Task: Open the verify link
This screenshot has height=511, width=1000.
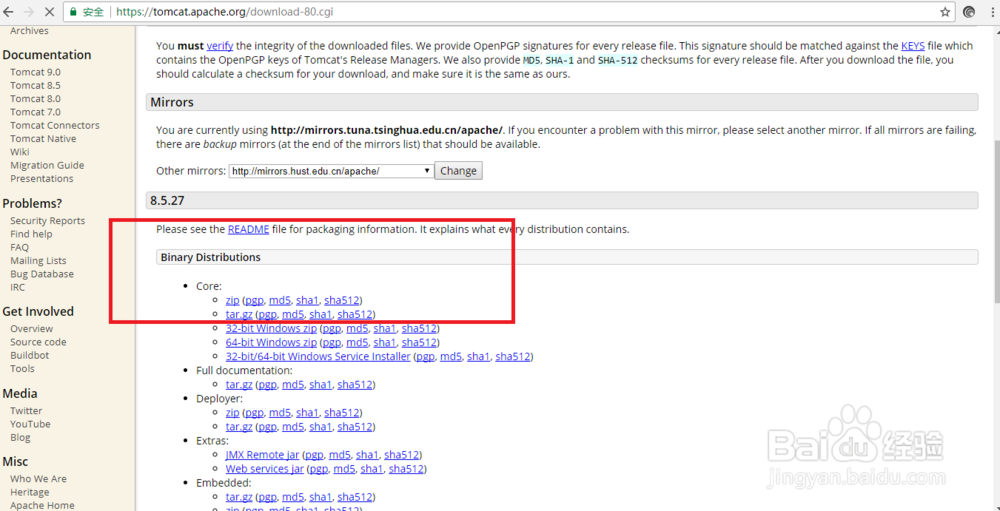Action: (x=219, y=46)
